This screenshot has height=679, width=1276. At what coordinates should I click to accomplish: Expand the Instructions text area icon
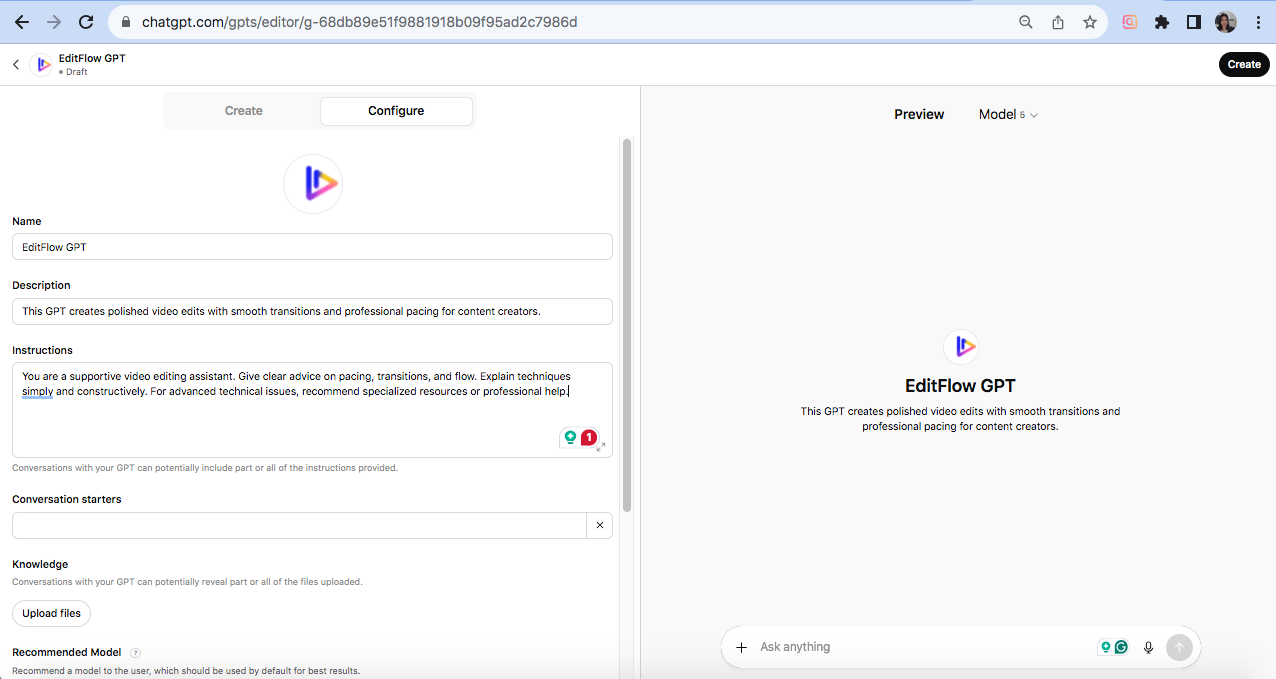click(x=601, y=447)
